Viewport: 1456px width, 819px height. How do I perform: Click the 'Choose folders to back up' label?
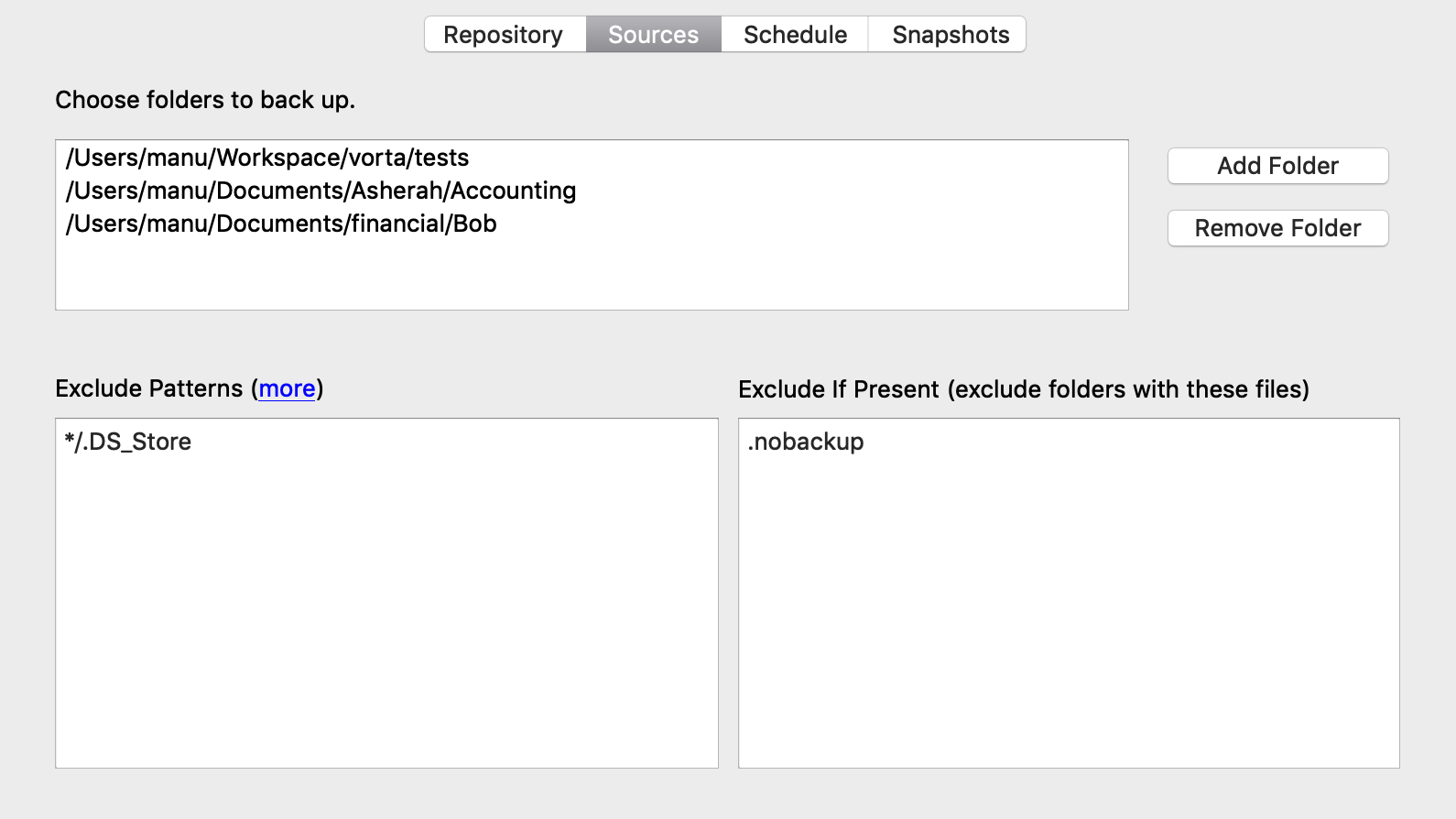coord(205,100)
